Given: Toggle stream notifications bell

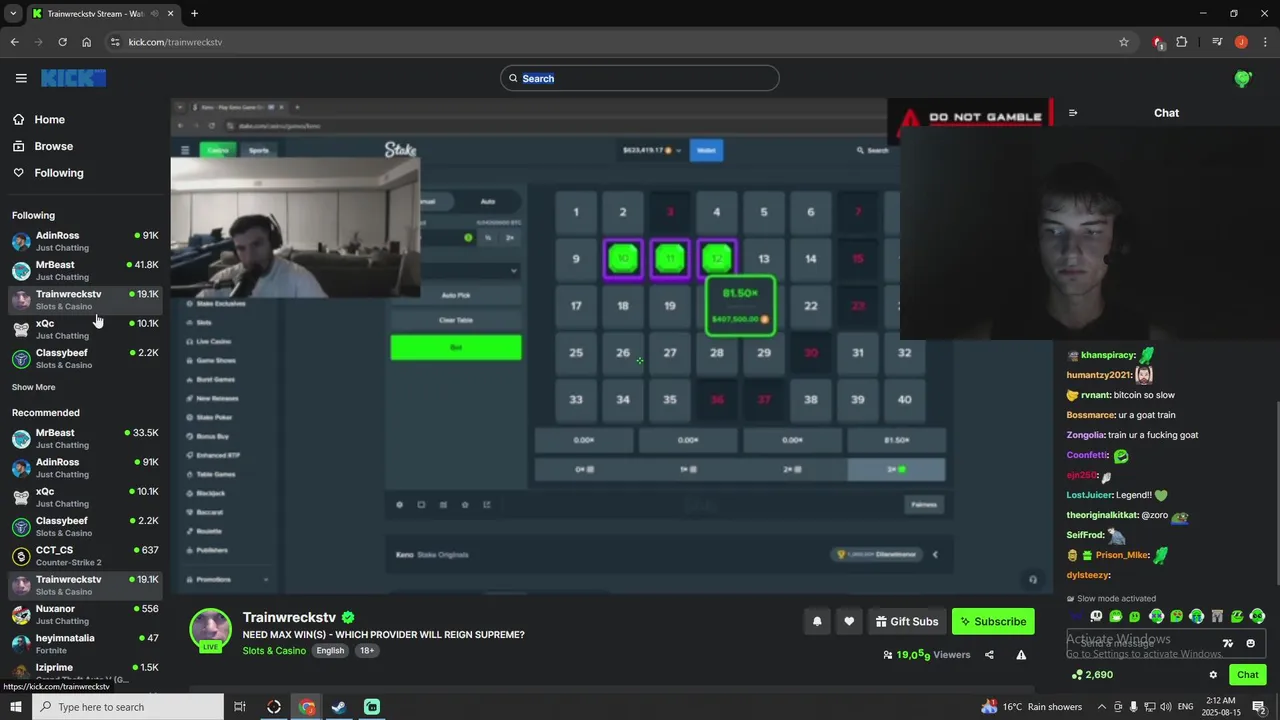Looking at the screenshot, I should pyautogui.click(x=817, y=621).
